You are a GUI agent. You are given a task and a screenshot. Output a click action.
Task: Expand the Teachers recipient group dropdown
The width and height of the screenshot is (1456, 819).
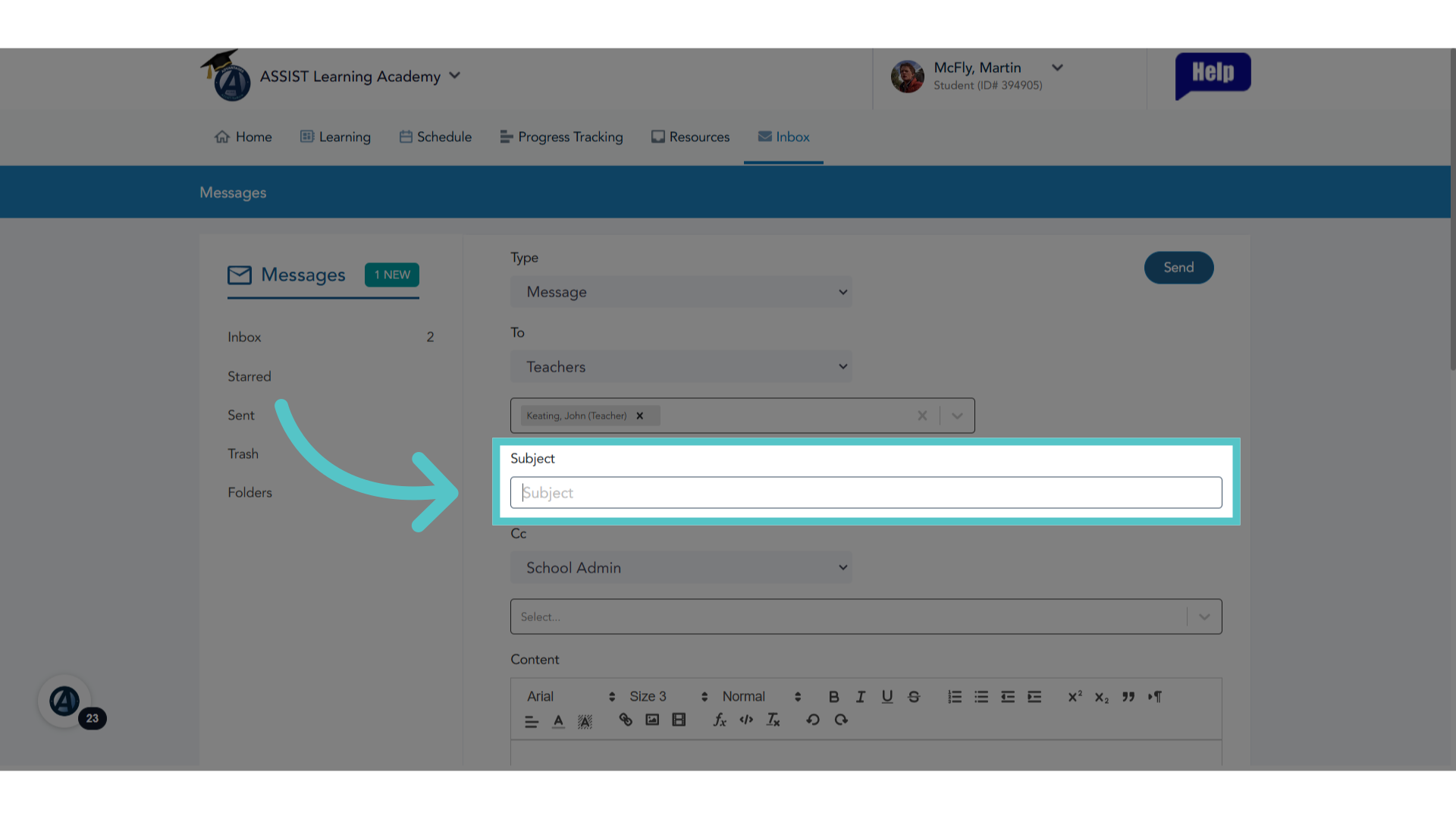pyautogui.click(x=681, y=367)
